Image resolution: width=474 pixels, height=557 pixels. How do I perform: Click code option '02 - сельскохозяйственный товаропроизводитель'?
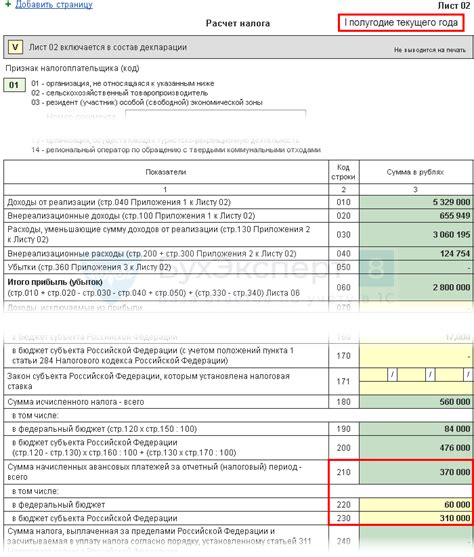point(120,93)
